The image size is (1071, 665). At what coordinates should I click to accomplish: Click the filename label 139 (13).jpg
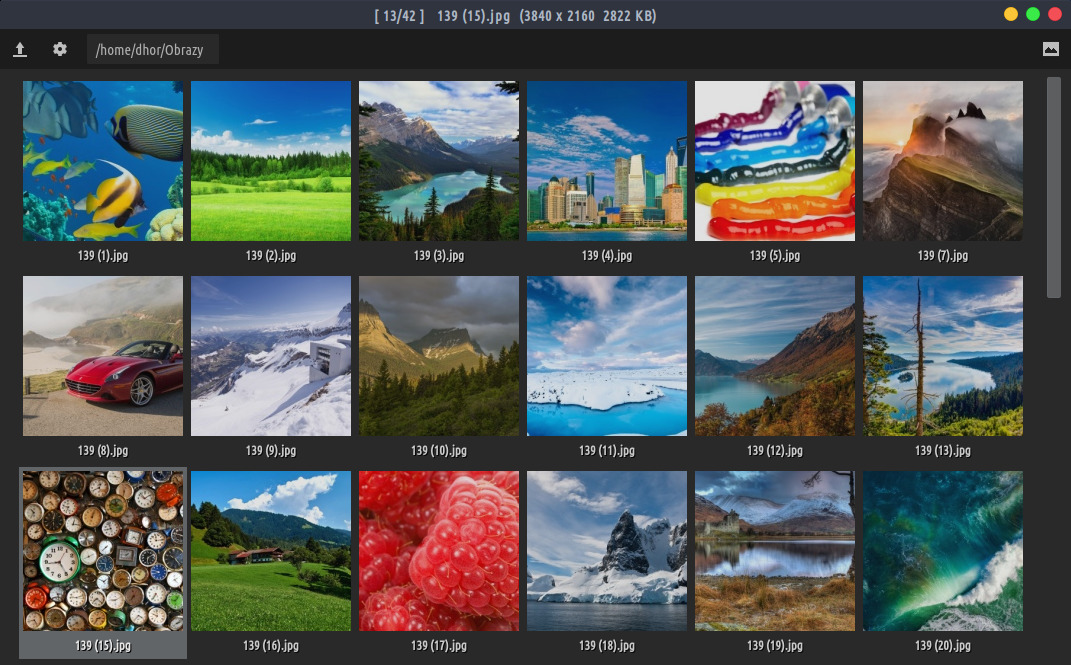tap(943, 451)
